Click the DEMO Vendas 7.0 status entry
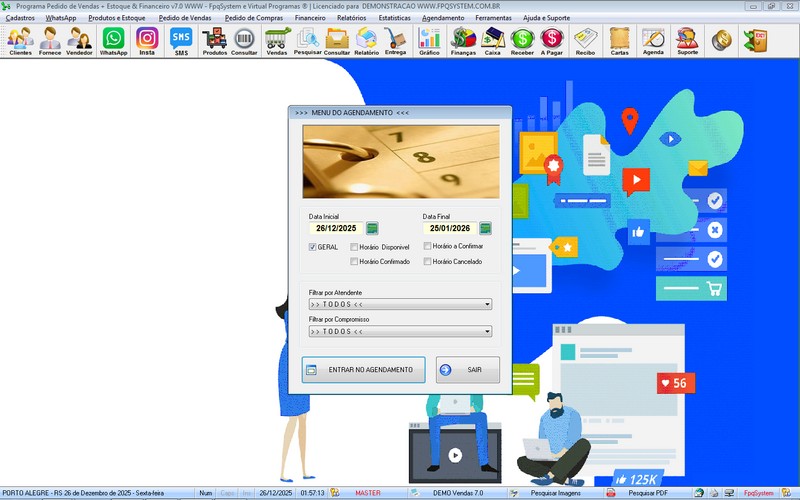The image size is (800, 500). pyautogui.click(x=458, y=493)
